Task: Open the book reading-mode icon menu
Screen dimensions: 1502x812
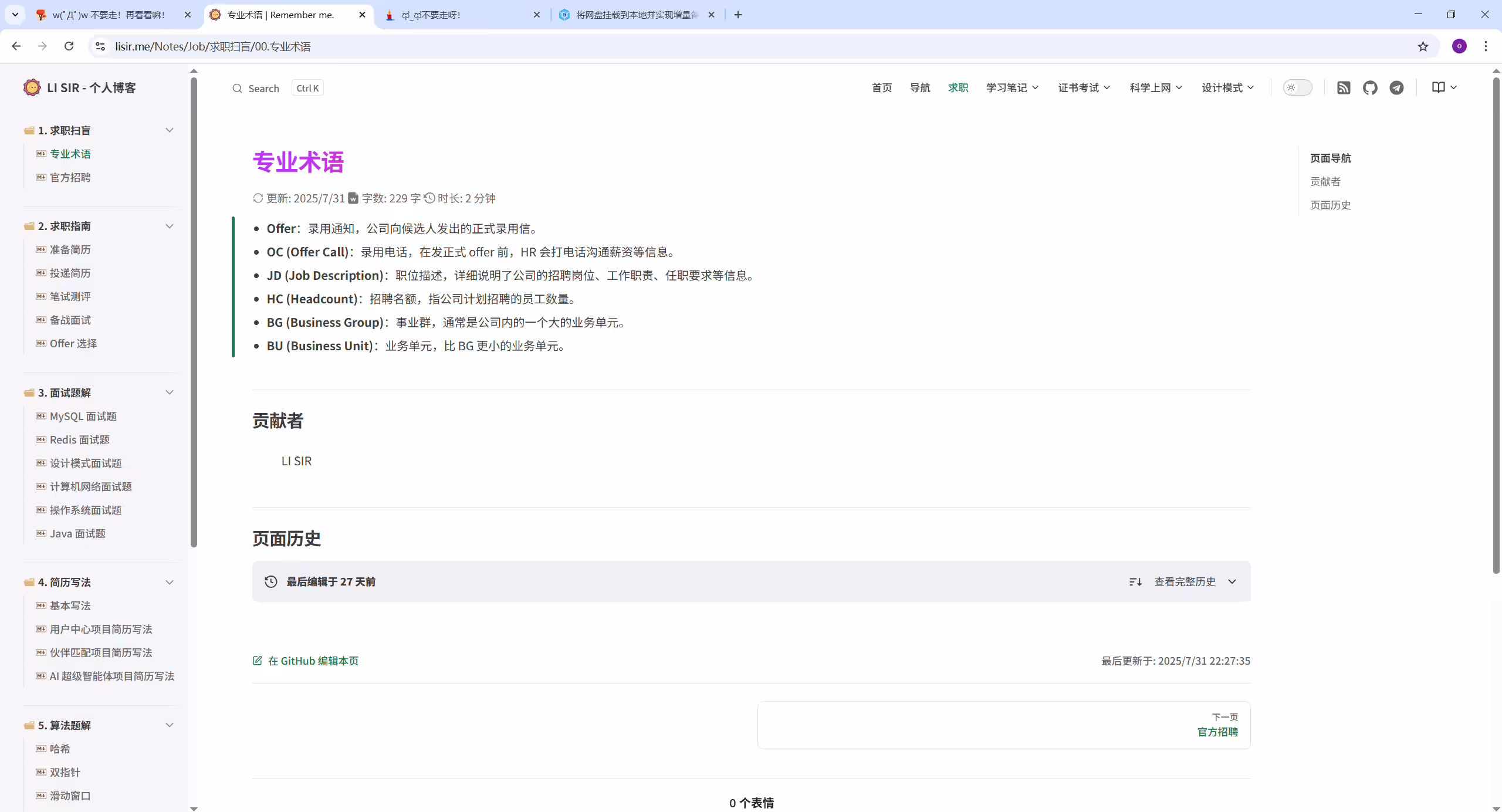Action: [x=1444, y=87]
